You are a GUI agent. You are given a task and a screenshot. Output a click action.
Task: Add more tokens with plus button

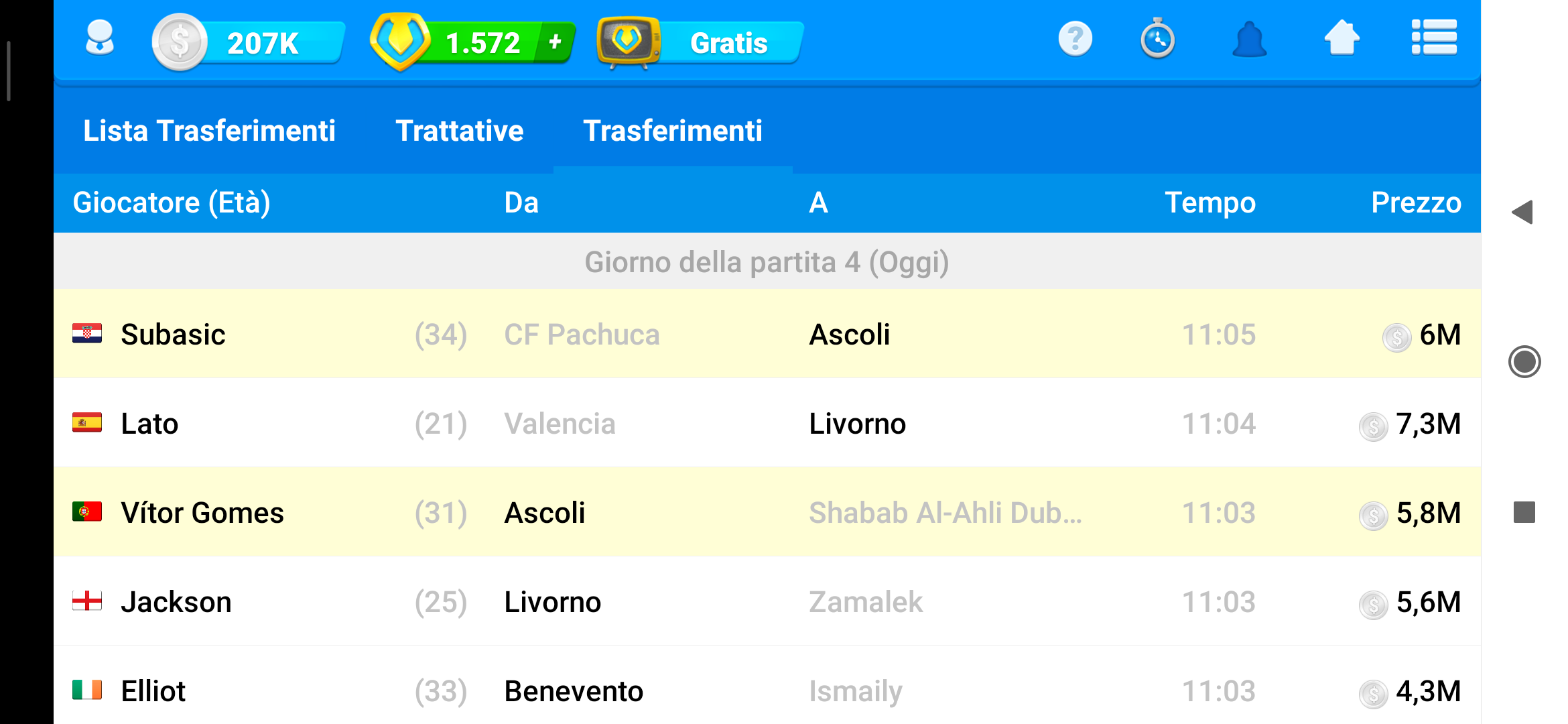coord(555,43)
